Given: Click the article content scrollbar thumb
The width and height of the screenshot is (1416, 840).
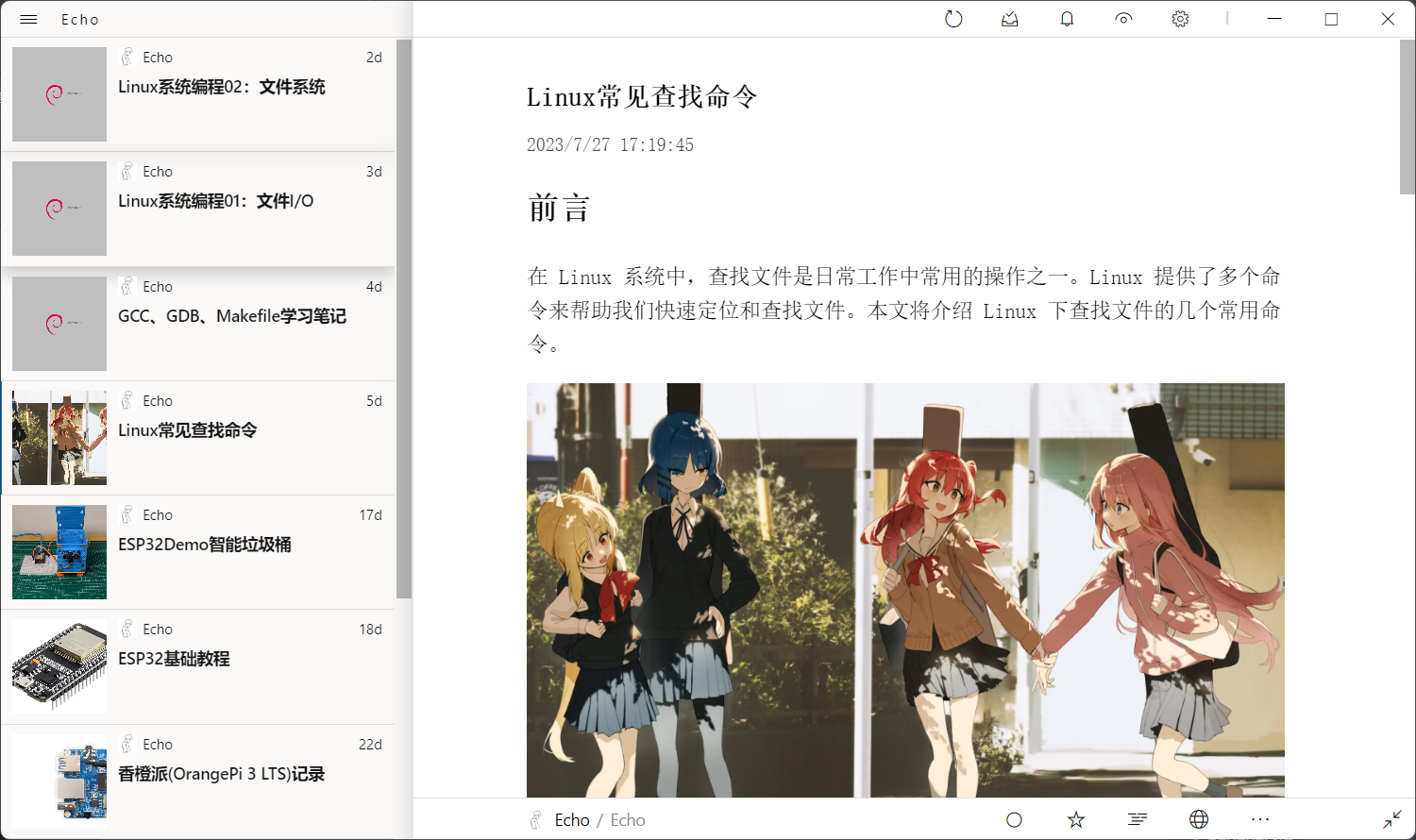Looking at the screenshot, I should pos(1408,117).
